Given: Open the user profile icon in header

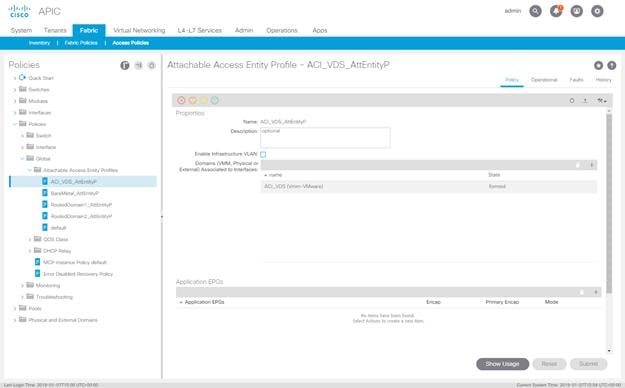Looking at the screenshot, I should [x=577, y=11].
